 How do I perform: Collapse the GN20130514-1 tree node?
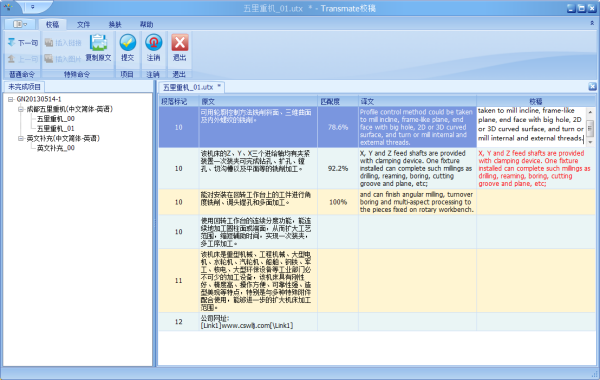[11, 99]
